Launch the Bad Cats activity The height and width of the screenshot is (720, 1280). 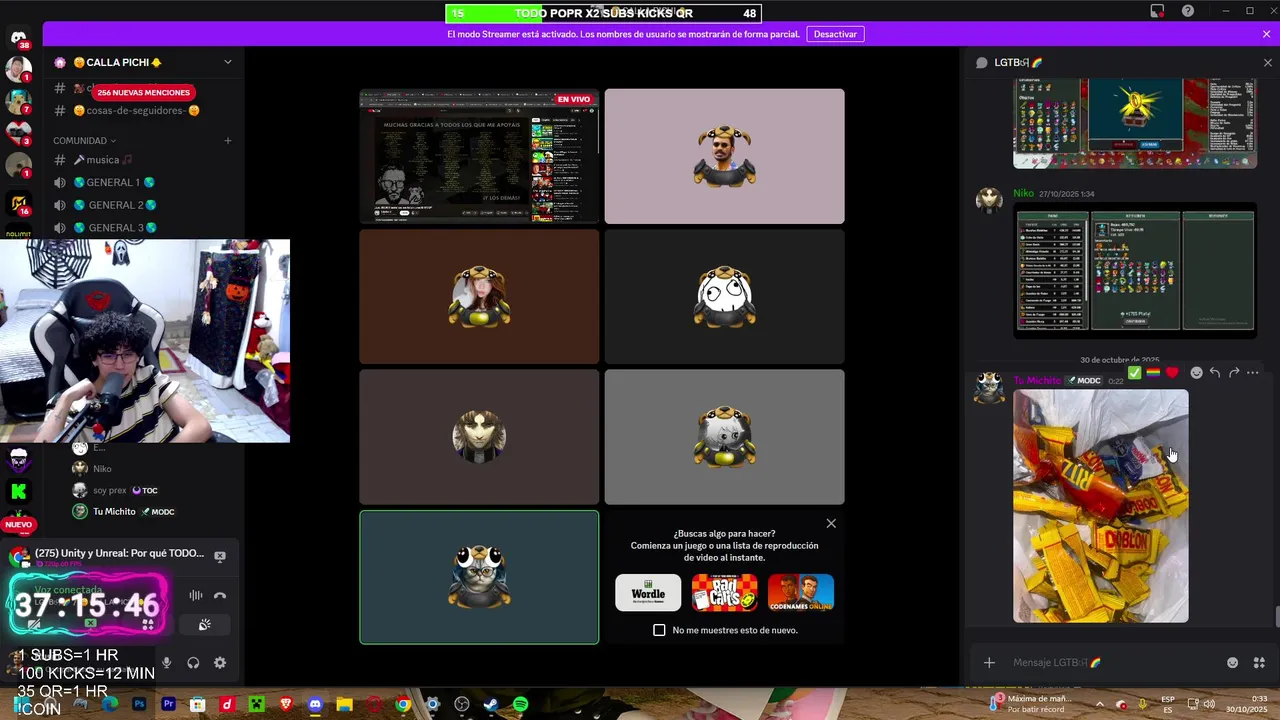tap(725, 593)
